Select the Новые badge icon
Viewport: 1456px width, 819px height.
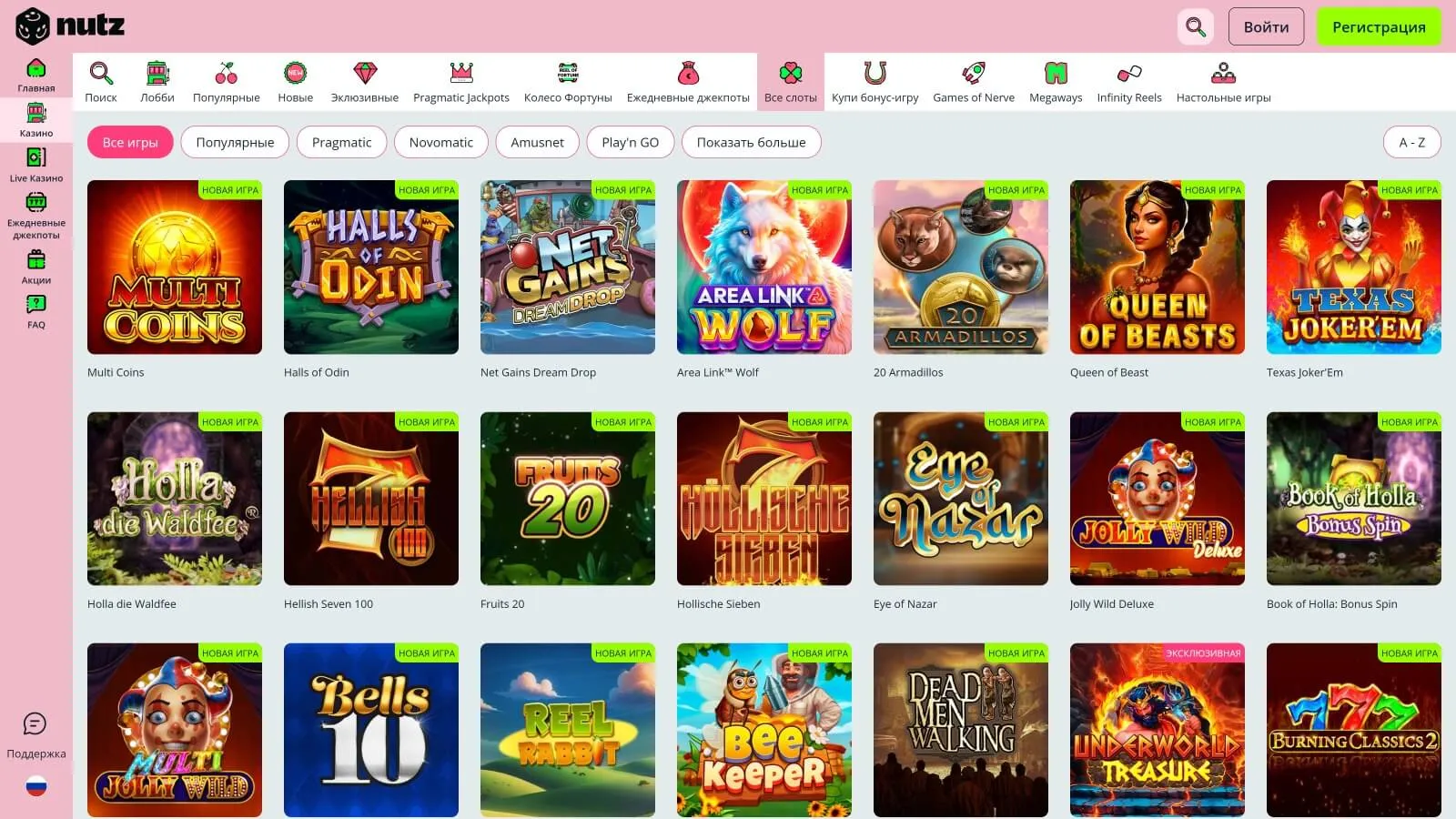(295, 73)
